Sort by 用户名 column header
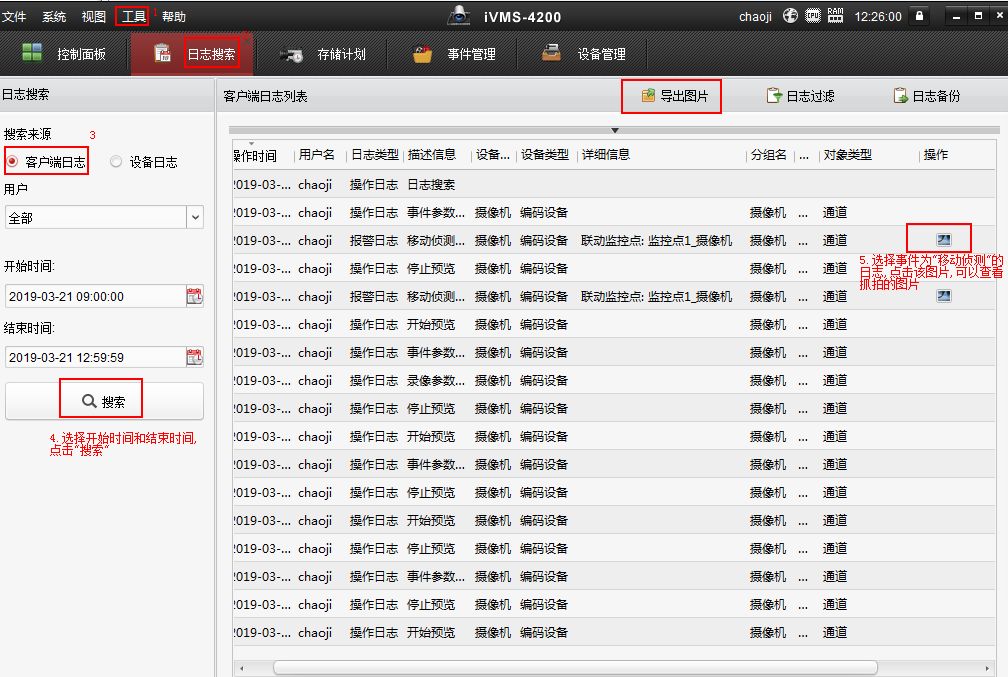1008x677 pixels. 316,155
